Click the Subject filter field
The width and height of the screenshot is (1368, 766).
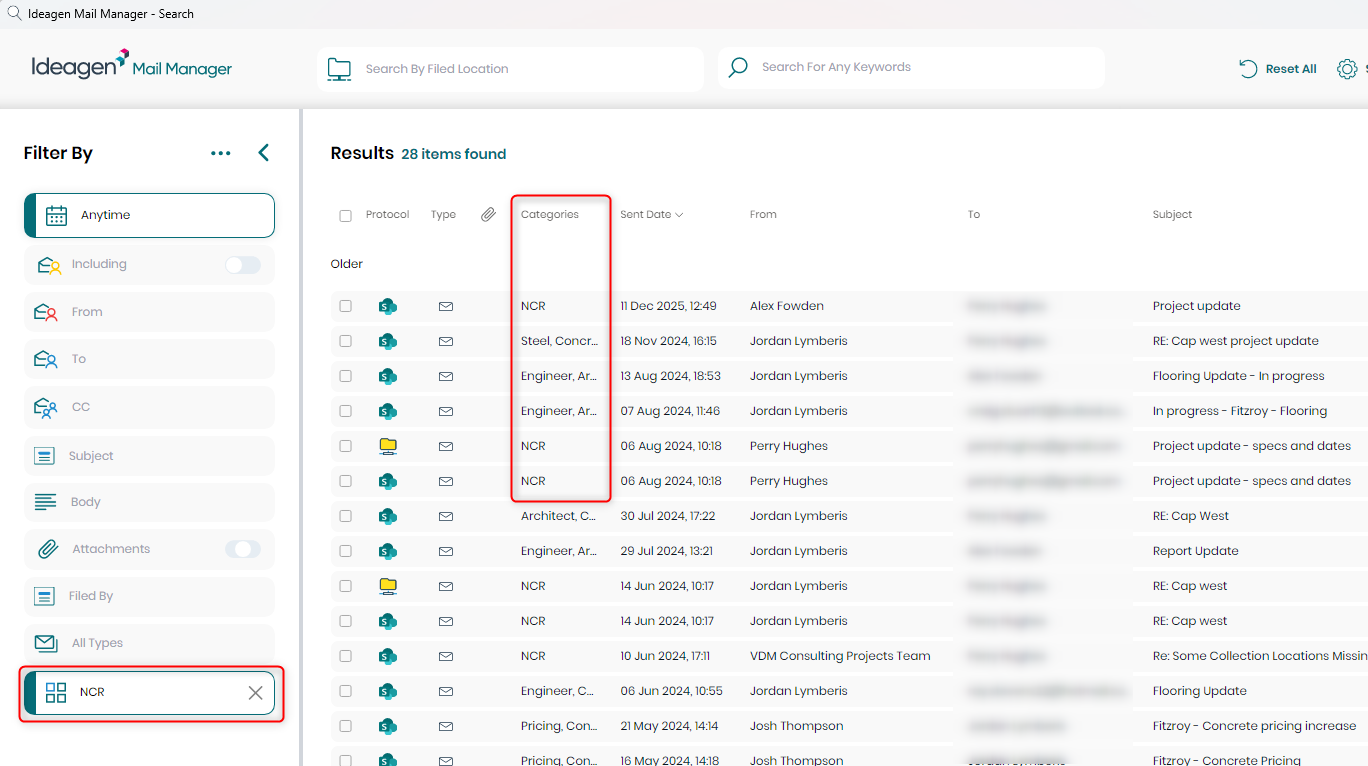[x=149, y=456]
